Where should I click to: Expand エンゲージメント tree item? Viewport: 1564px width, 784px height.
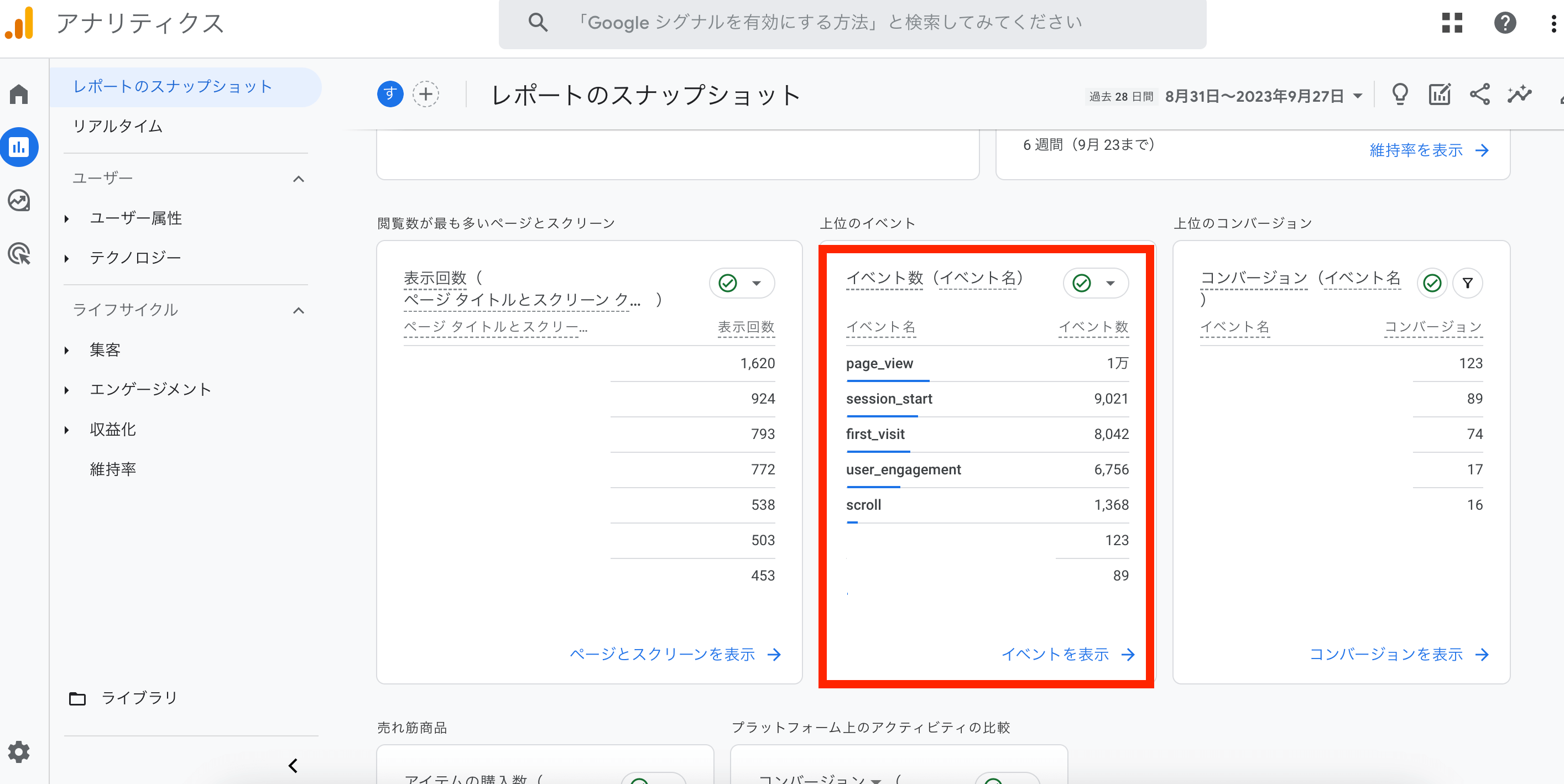[67, 390]
